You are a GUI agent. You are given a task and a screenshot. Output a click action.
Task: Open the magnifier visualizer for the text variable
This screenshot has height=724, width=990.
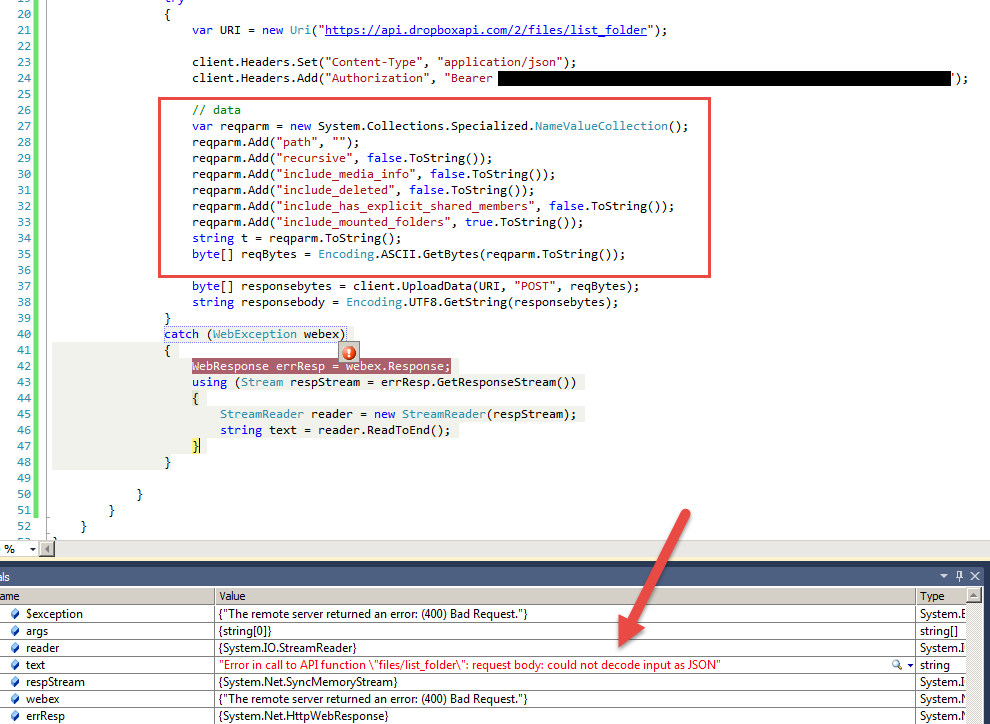click(x=897, y=665)
